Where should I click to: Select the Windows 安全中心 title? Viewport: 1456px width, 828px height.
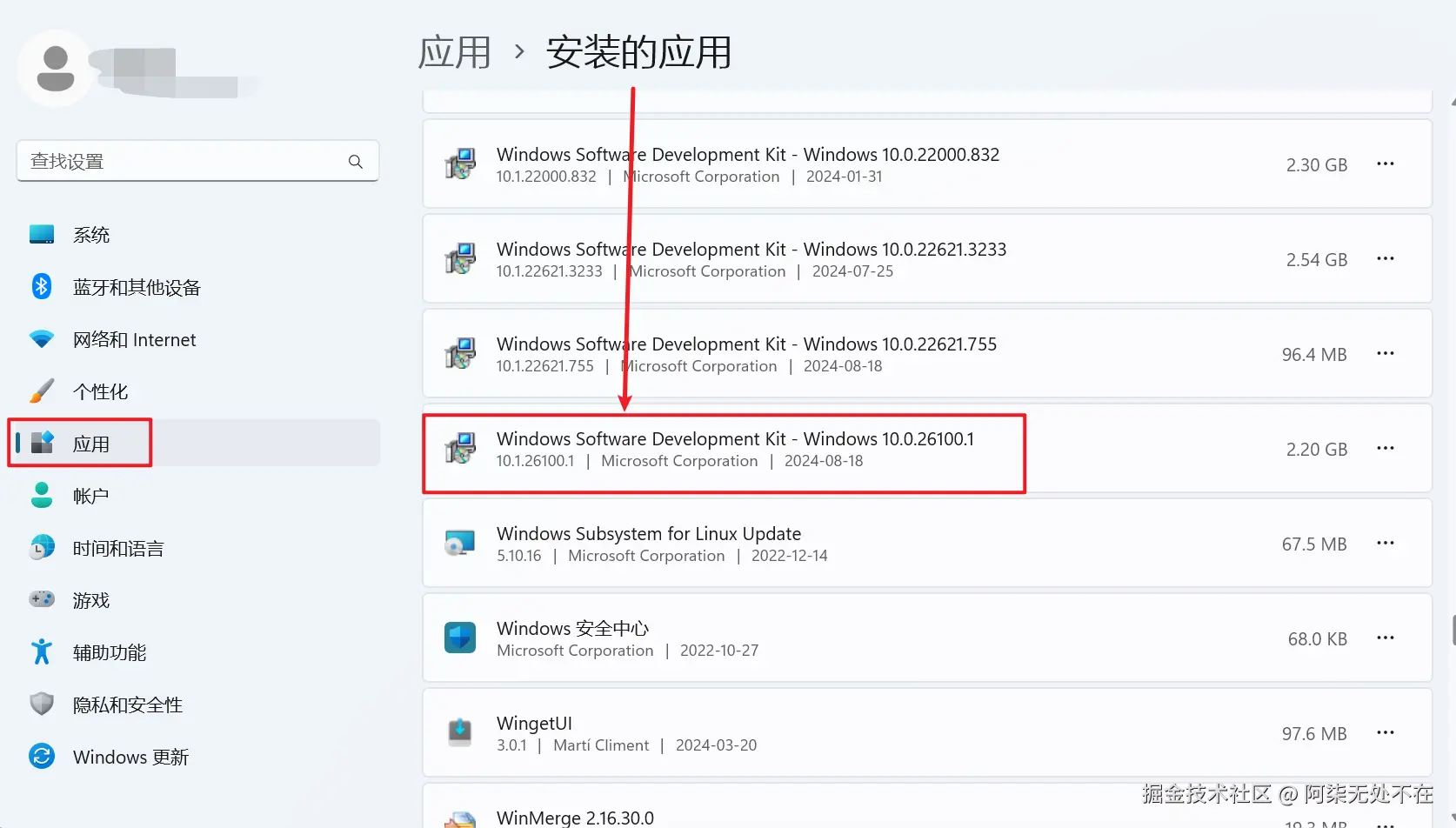point(573,628)
